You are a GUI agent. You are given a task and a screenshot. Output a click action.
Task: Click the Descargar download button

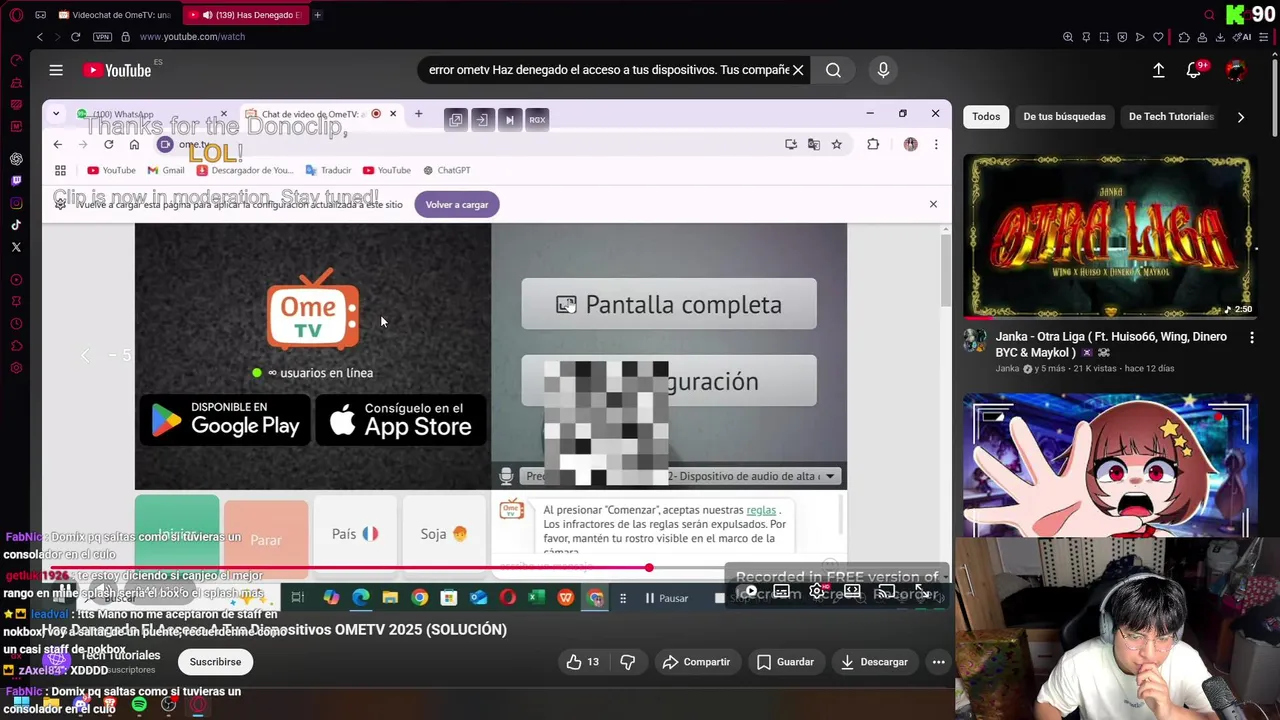click(x=875, y=662)
